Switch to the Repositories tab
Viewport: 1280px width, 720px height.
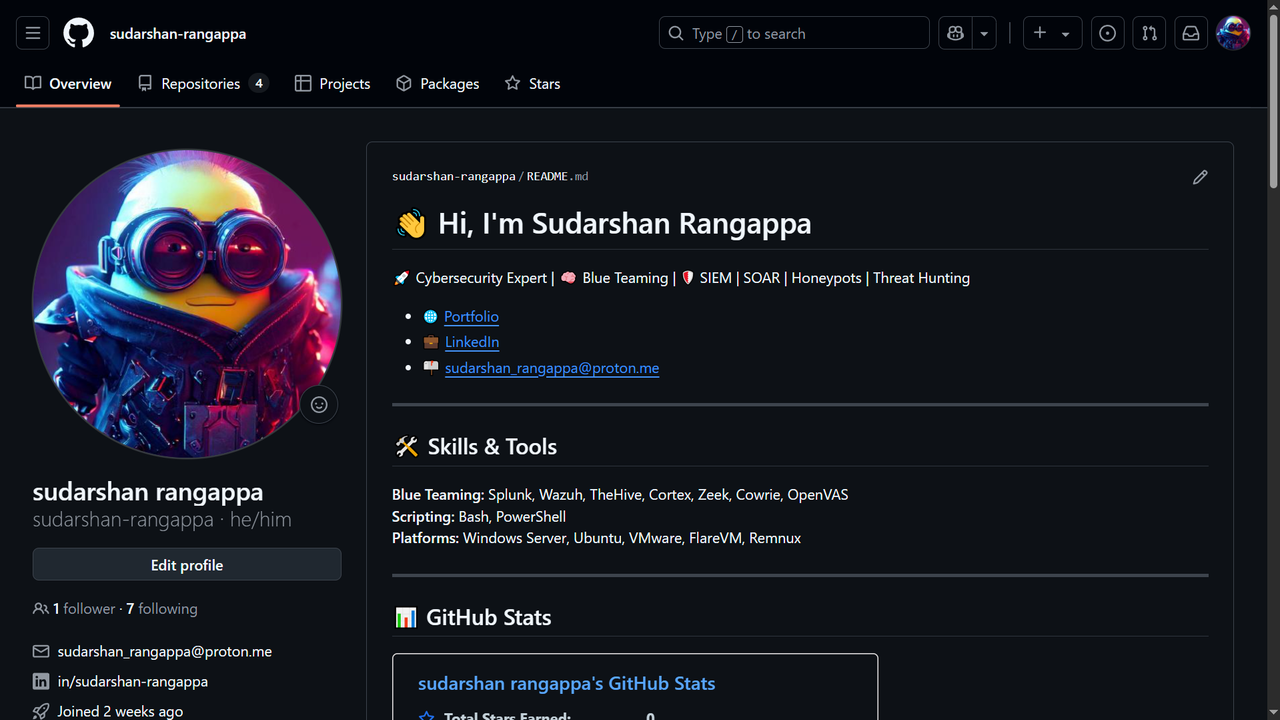point(203,84)
